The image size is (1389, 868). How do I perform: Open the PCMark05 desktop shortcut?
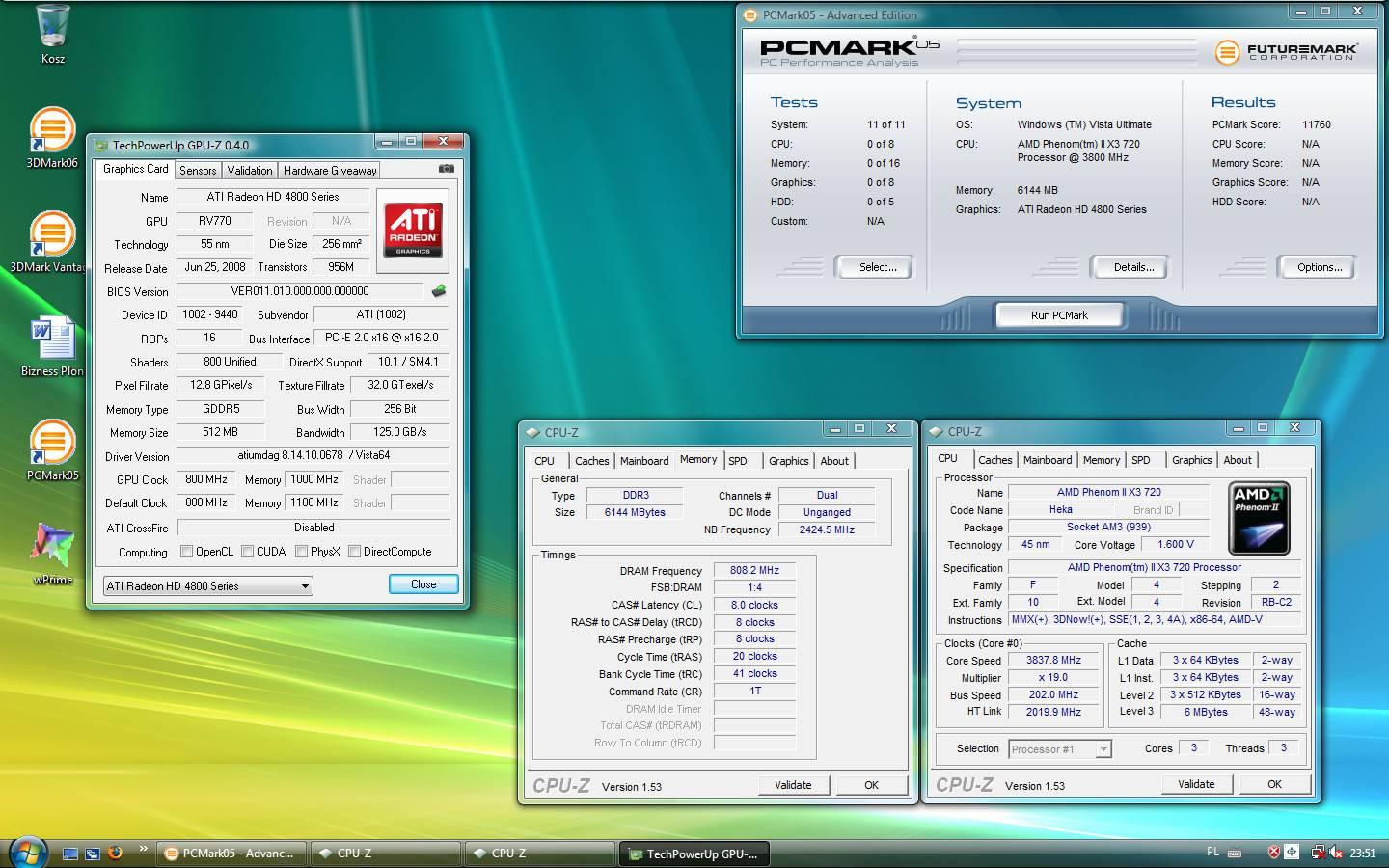52,449
